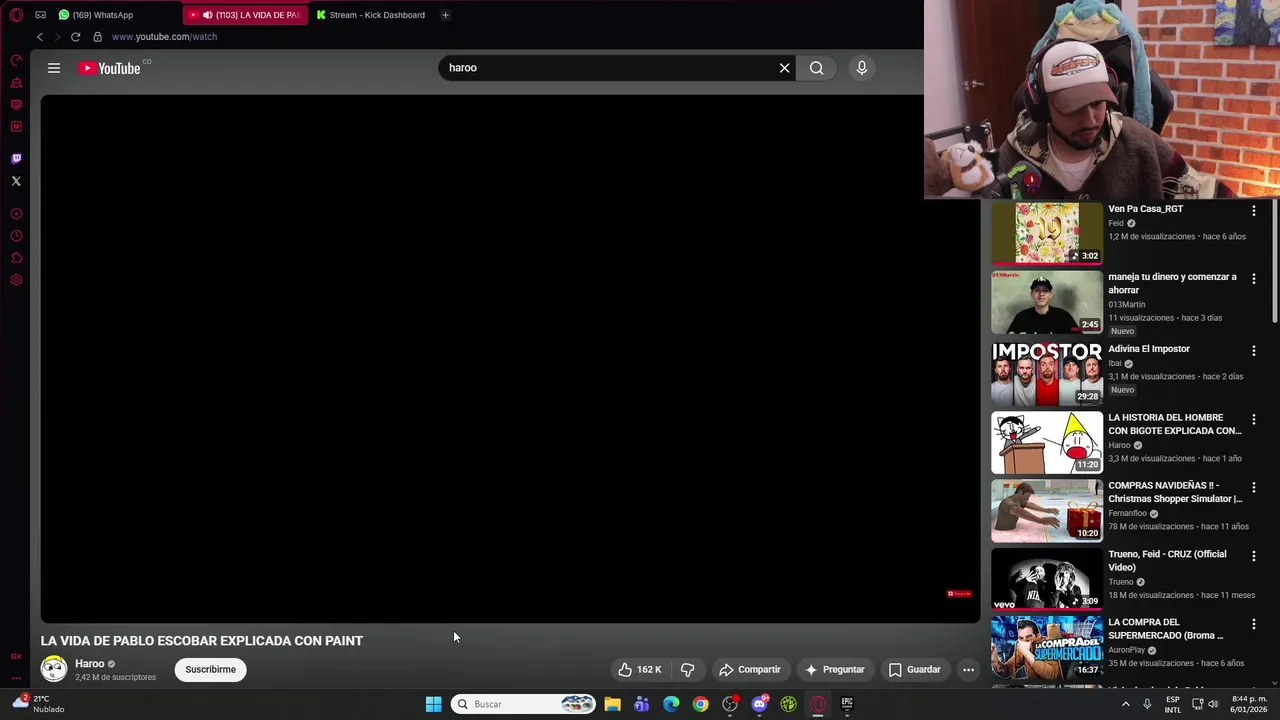Open X (Twitter) panel in sidebar
This screenshot has width=1280, height=720.
(16, 181)
